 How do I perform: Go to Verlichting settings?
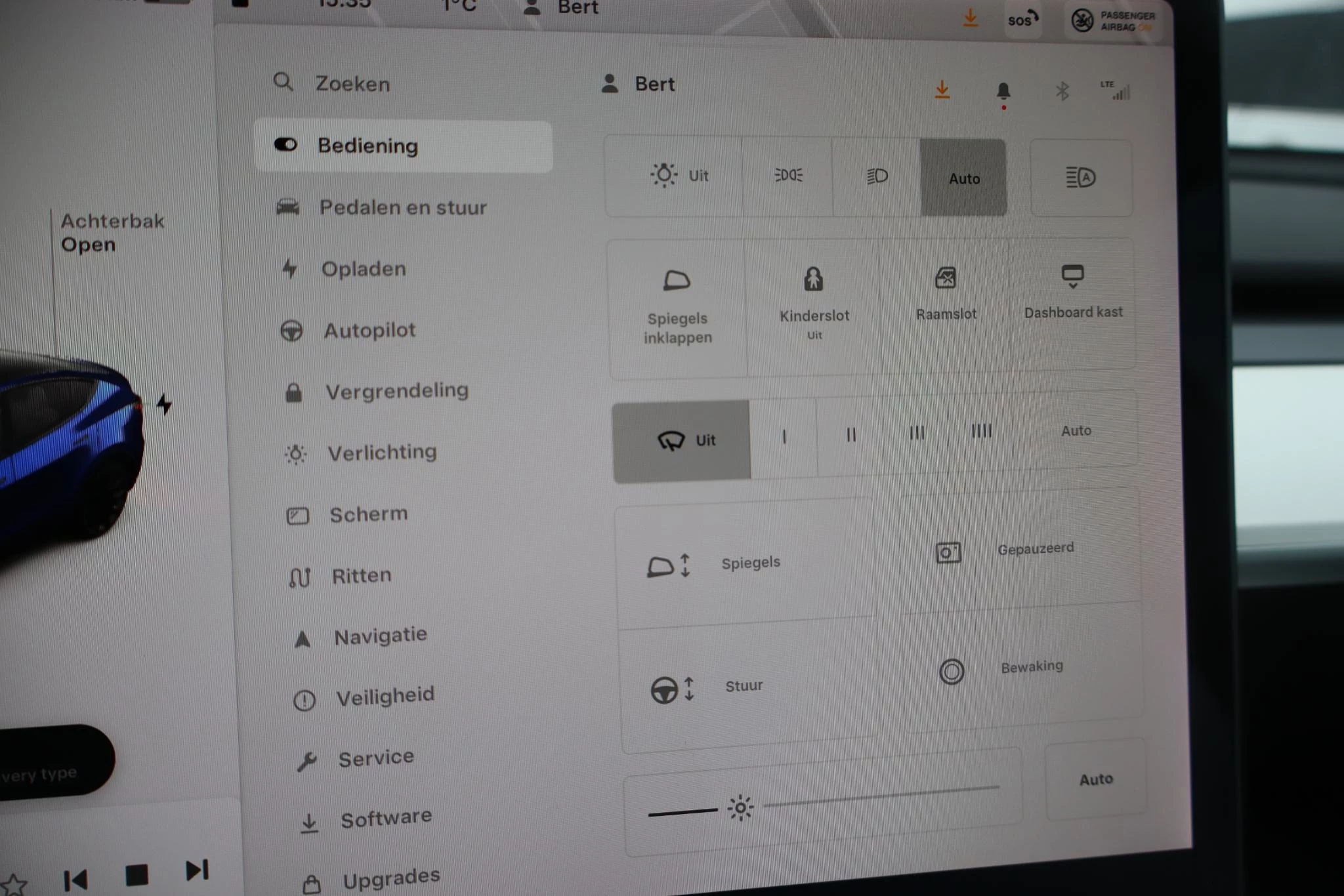pos(381,453)
